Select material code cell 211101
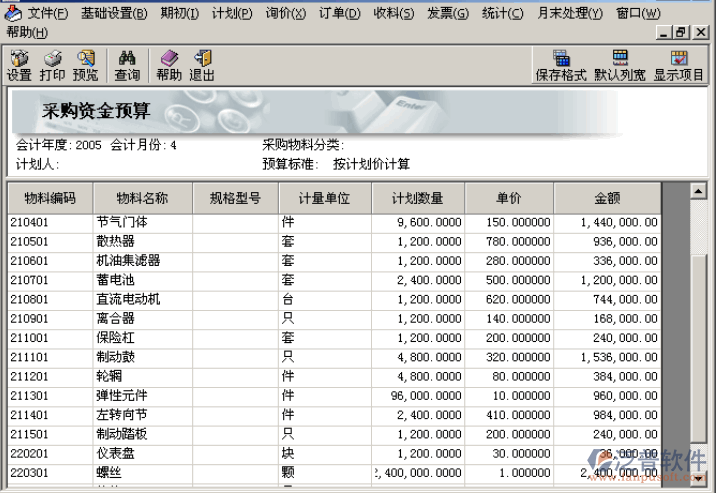 tap(50, 357)
